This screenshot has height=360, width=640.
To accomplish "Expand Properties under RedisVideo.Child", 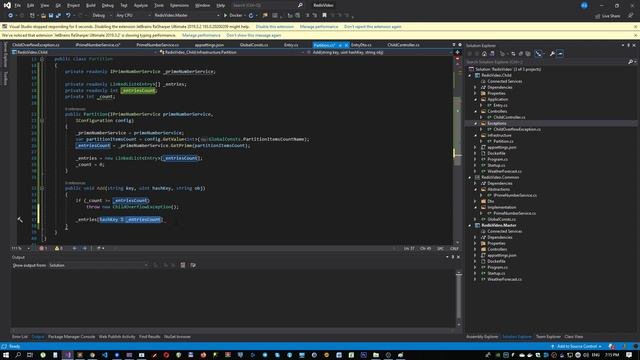I will 475,93.
